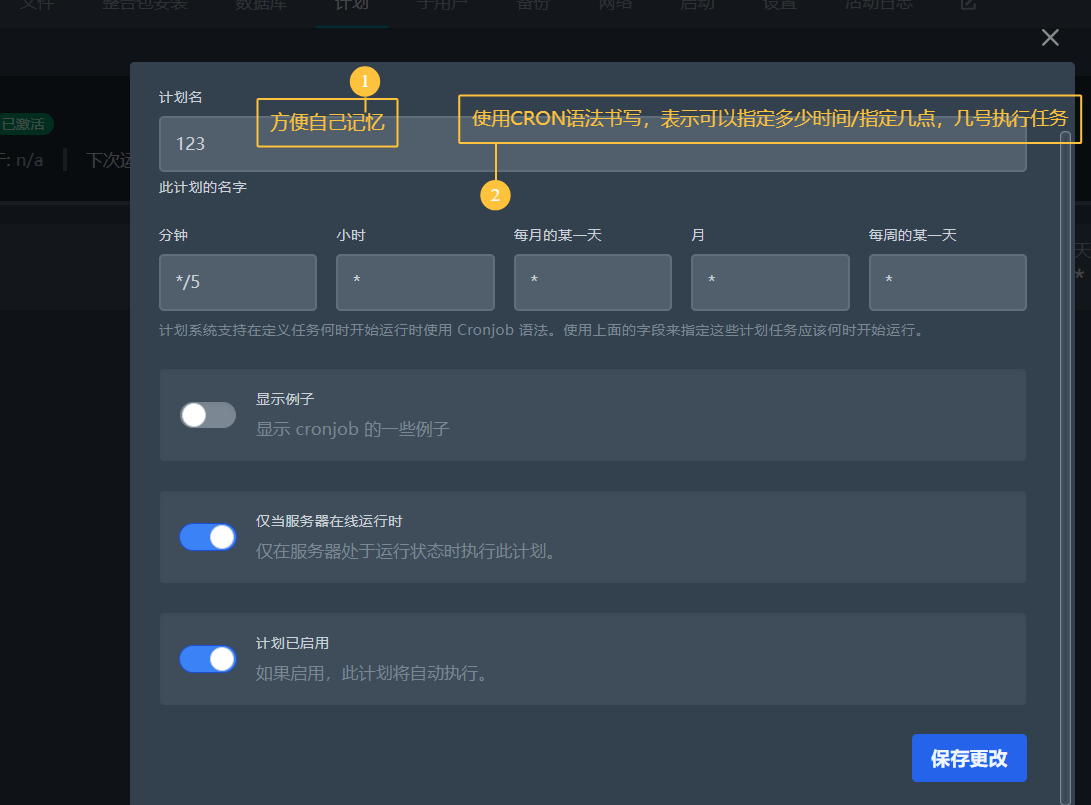Click into the 每月的某一天 input

592,282
